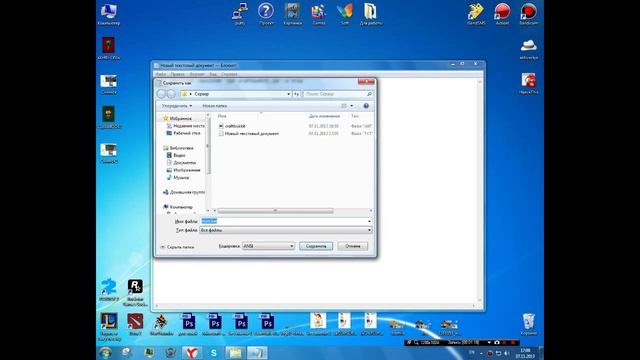Select Новый текстовый документ file in list

pos(249,133)
